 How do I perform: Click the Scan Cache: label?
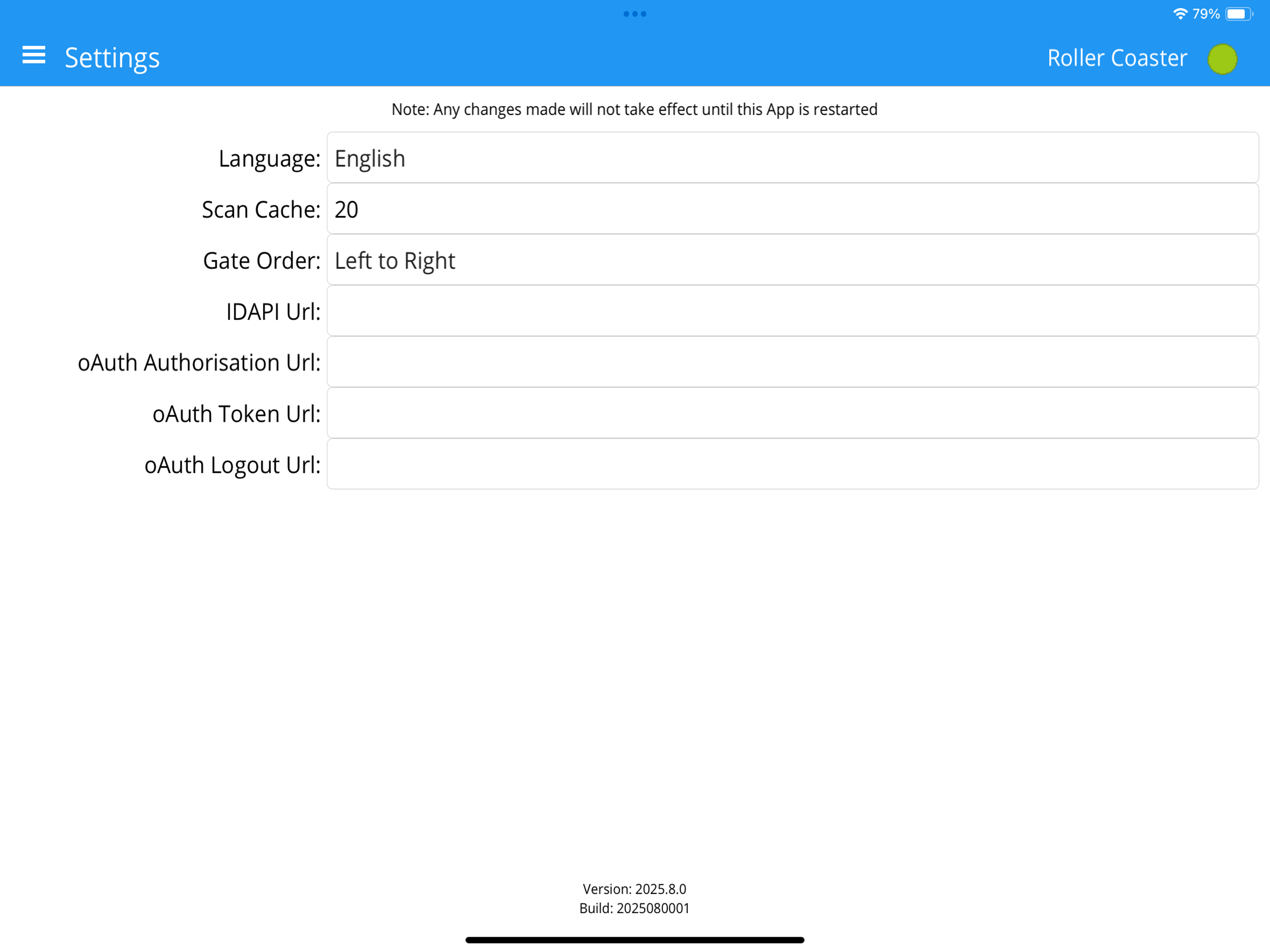(x=261, y=209)
